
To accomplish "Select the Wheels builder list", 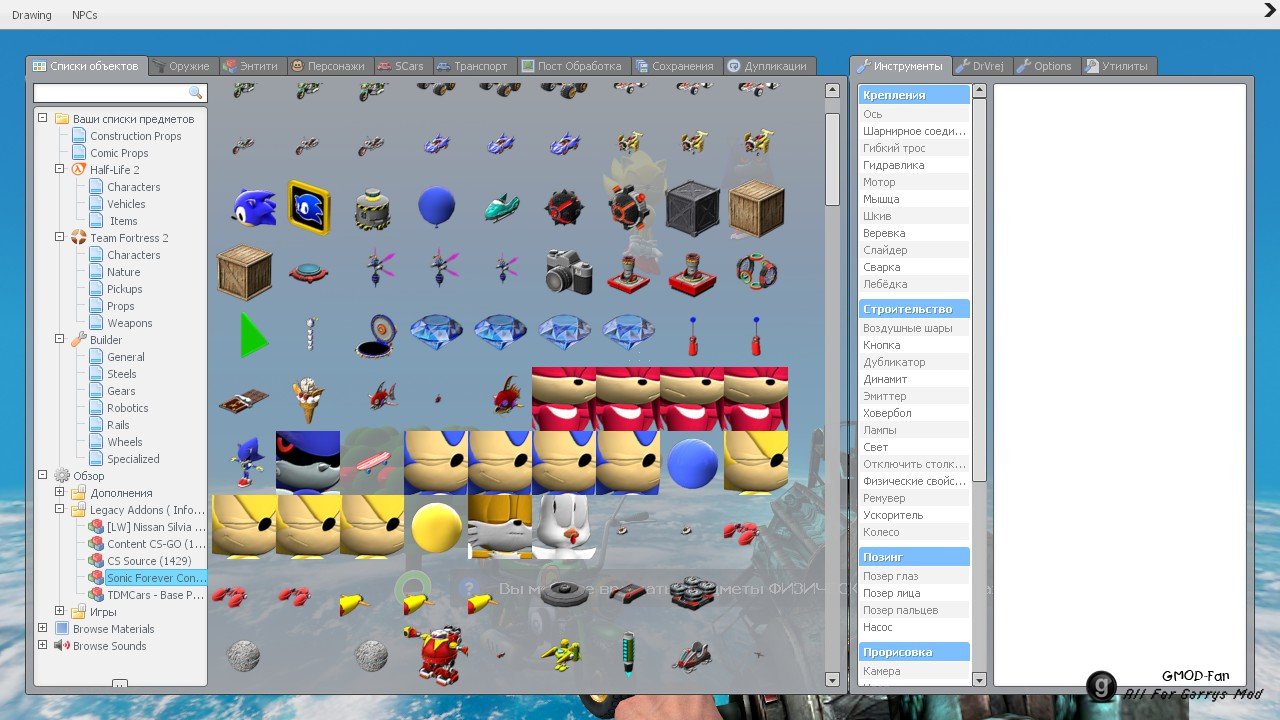I will click(x=124, y=441).
